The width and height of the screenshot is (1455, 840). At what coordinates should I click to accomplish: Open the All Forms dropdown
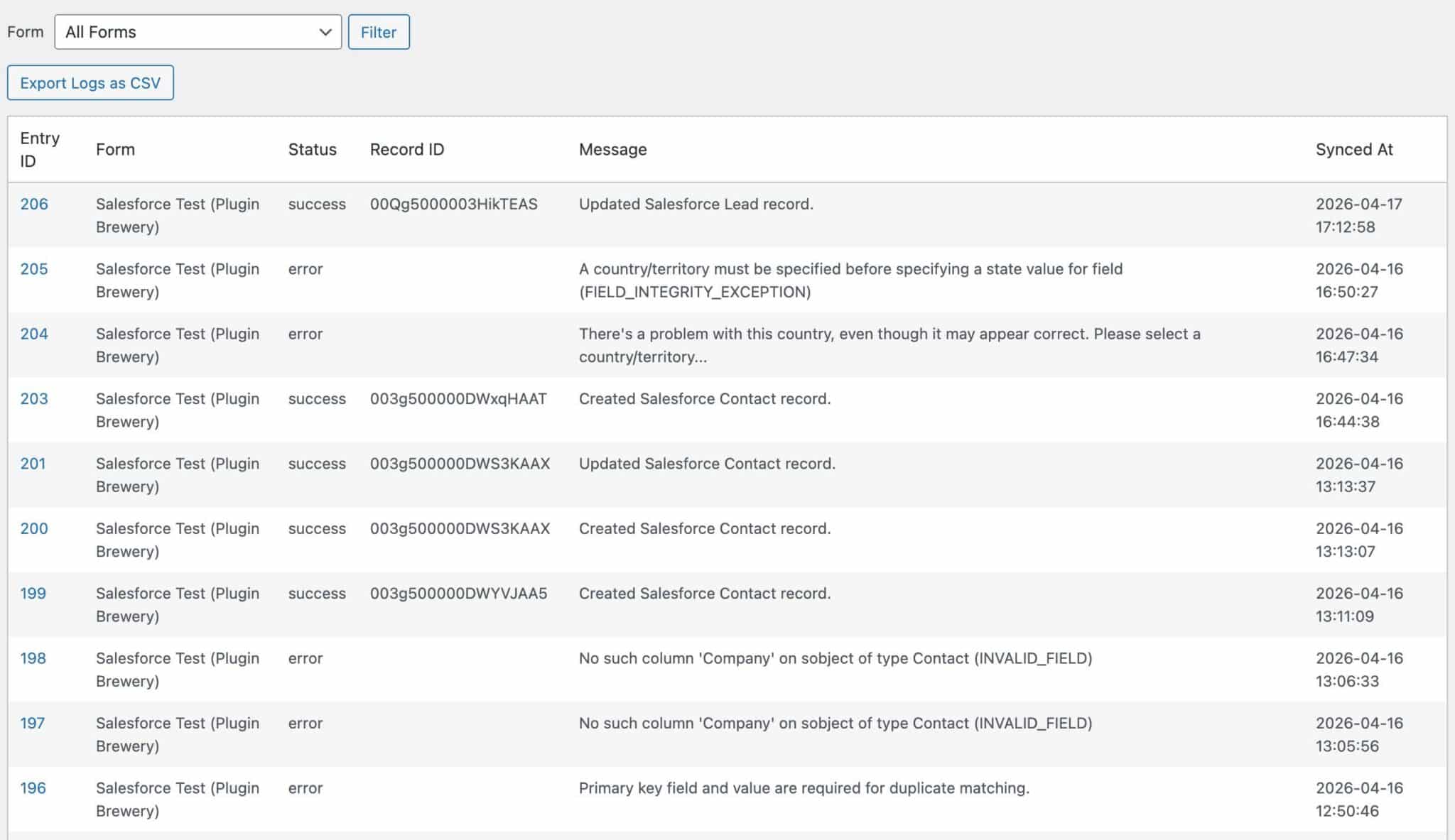click(x=198, y=32)
